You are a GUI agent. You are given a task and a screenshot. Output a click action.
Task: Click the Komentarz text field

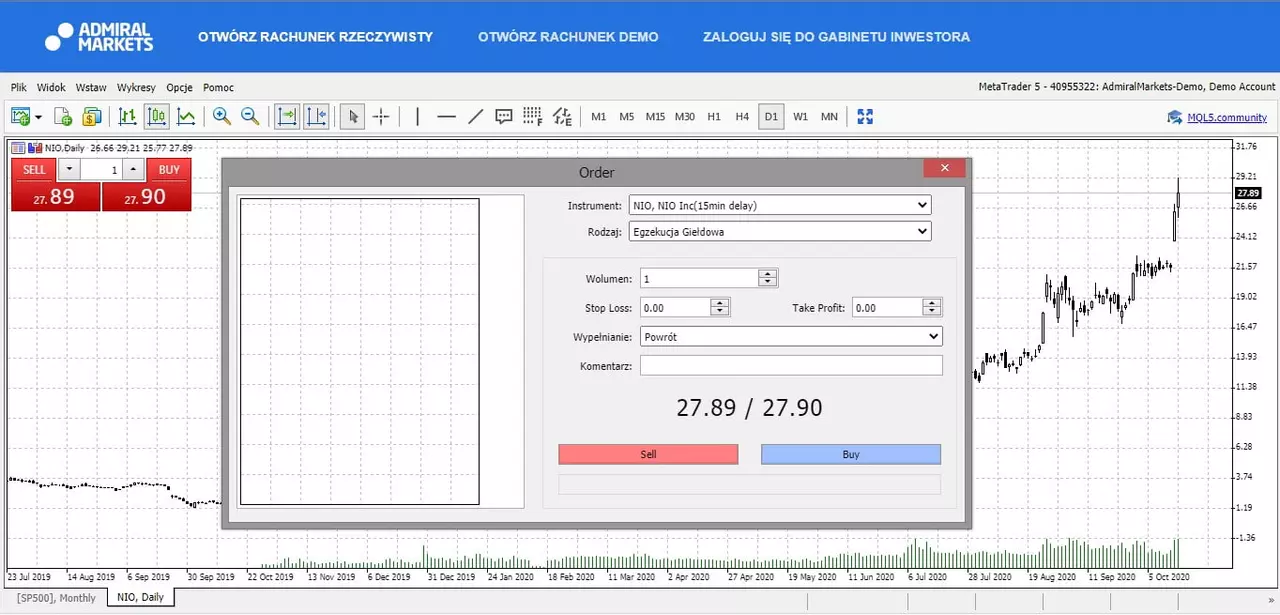tap(791, 366)
